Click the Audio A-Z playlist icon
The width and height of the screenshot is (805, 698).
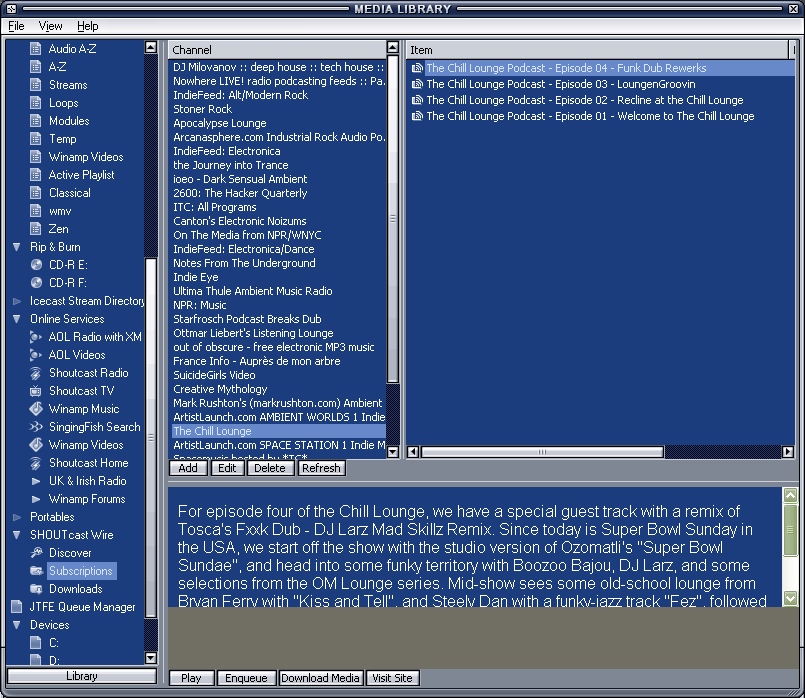click(x=35, y=49)
